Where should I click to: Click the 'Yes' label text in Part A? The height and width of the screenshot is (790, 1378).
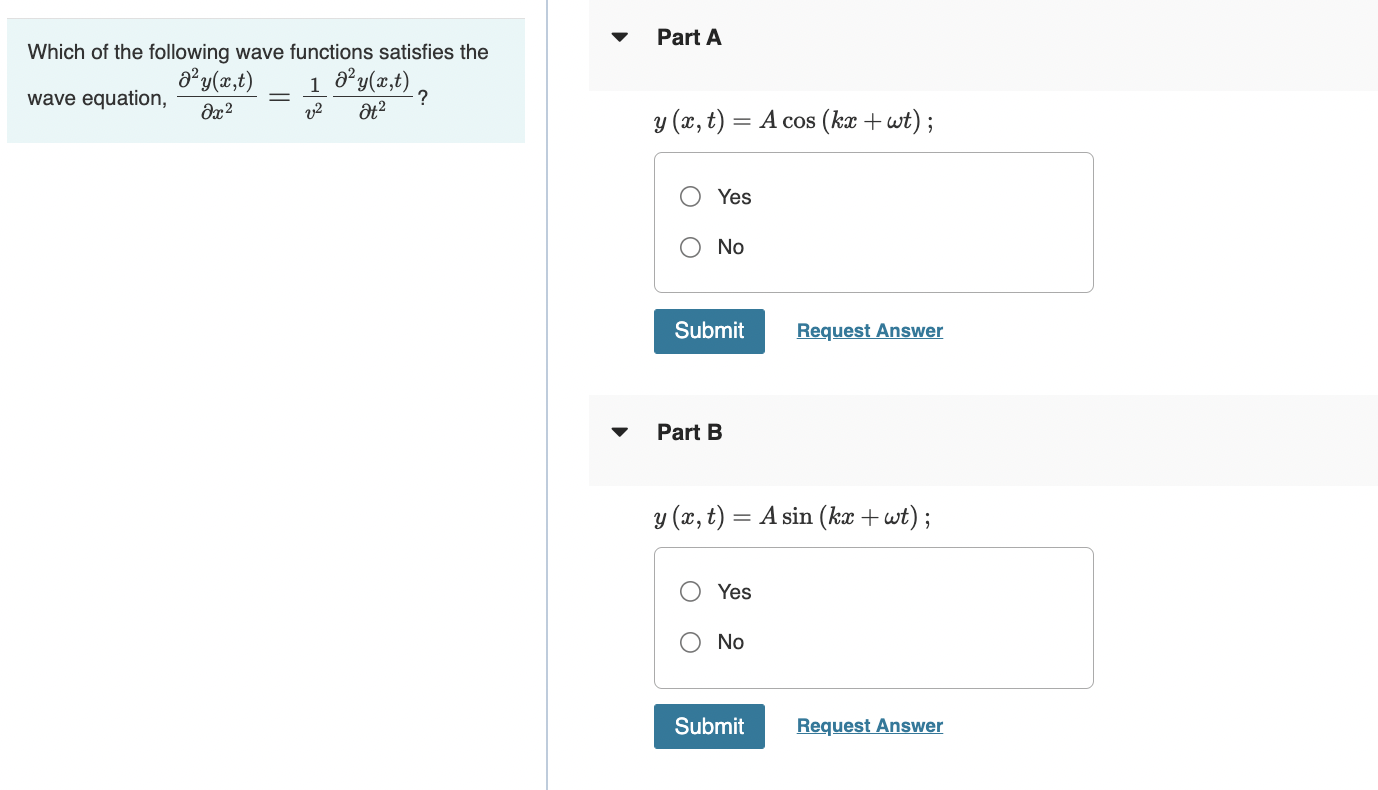(734, 197)
